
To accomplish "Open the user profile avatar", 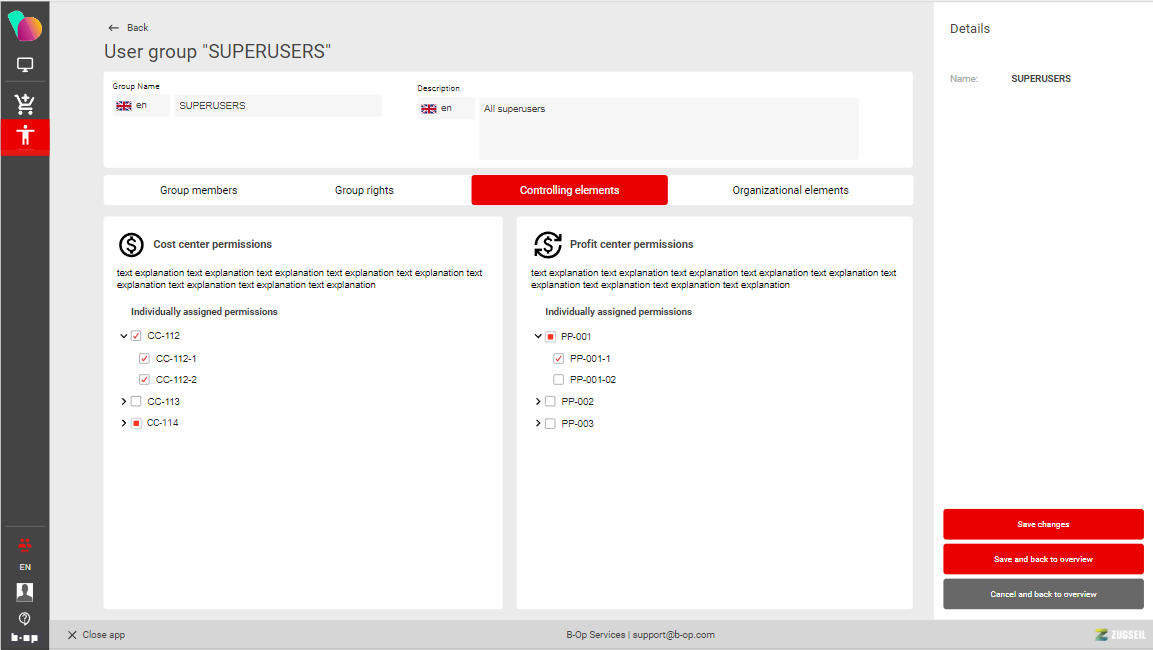I will [25, 592].
